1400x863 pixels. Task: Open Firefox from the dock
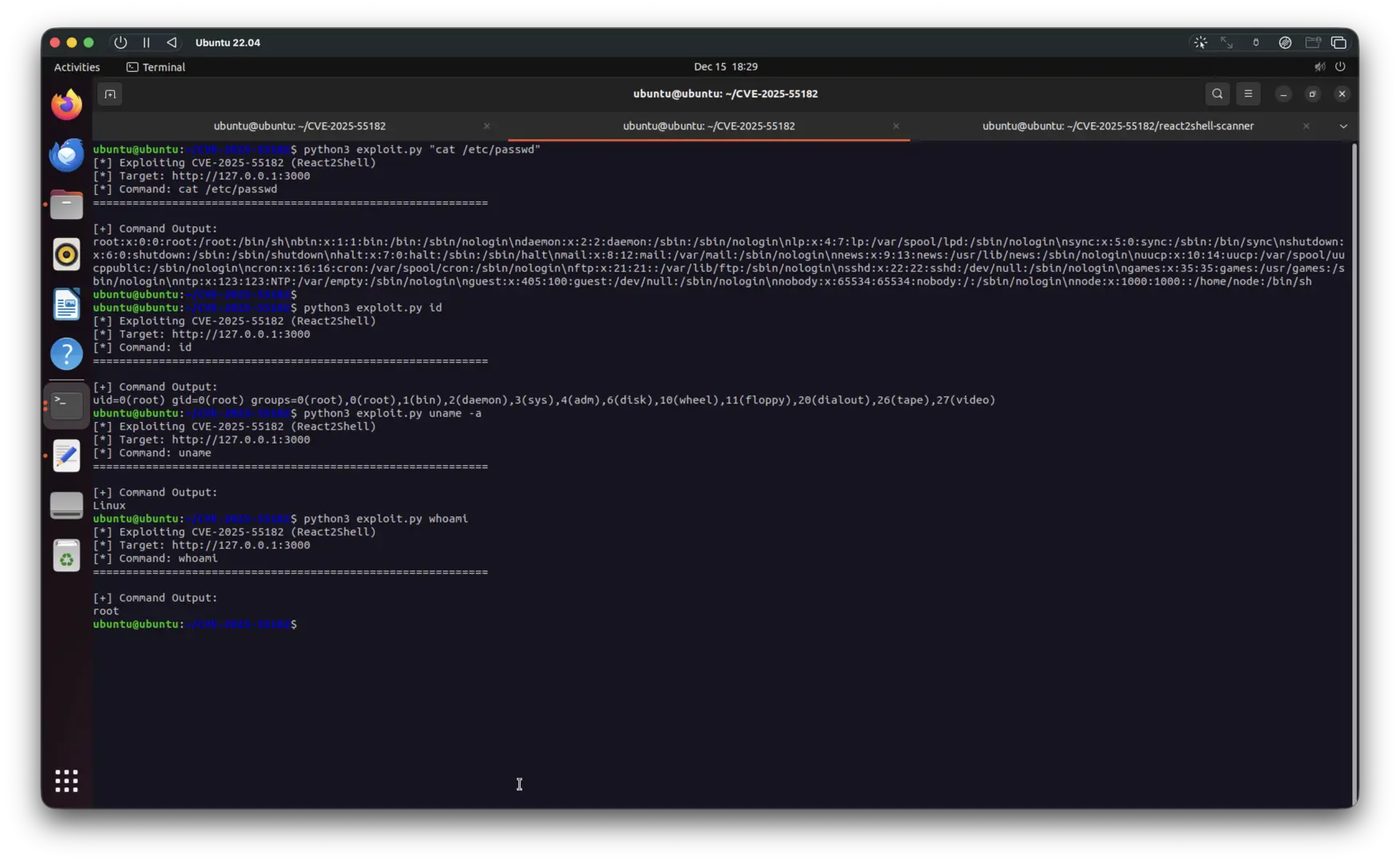[x=66, y=104]
